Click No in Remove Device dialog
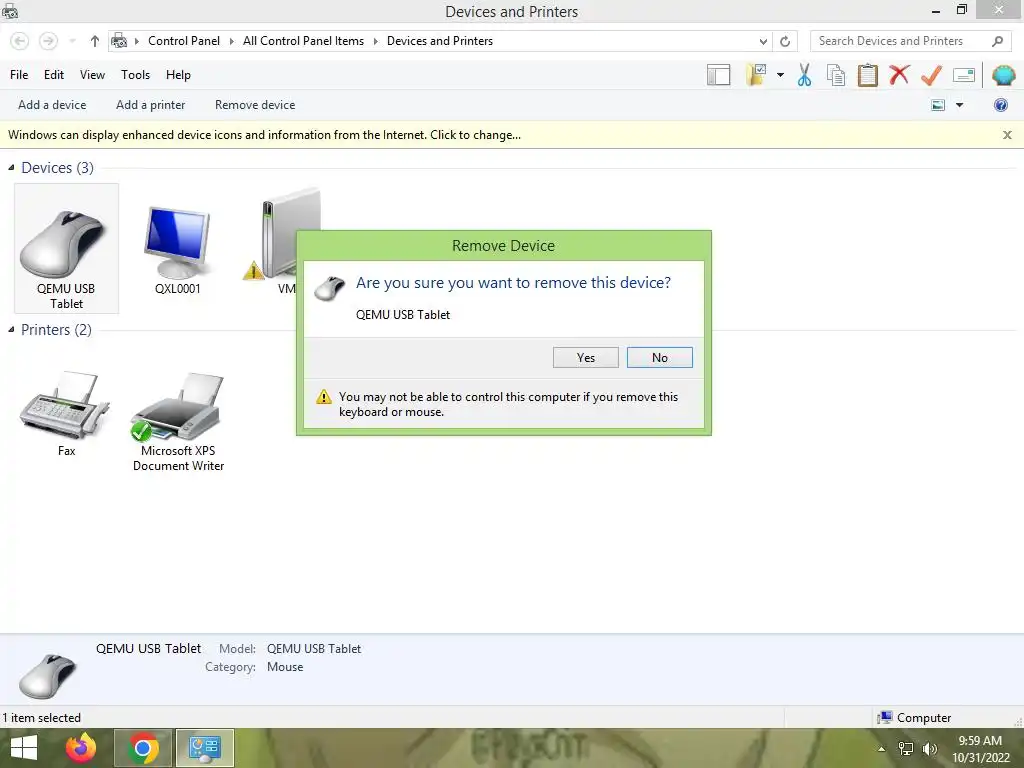1024x768 pixels. [659, 357]
